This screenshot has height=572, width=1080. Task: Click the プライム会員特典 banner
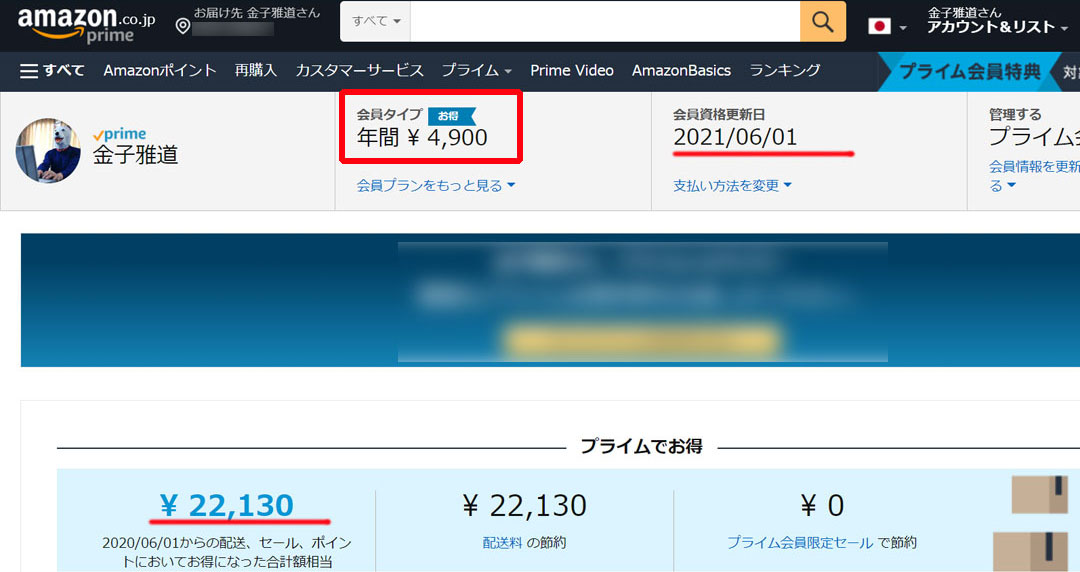[970, 71]
